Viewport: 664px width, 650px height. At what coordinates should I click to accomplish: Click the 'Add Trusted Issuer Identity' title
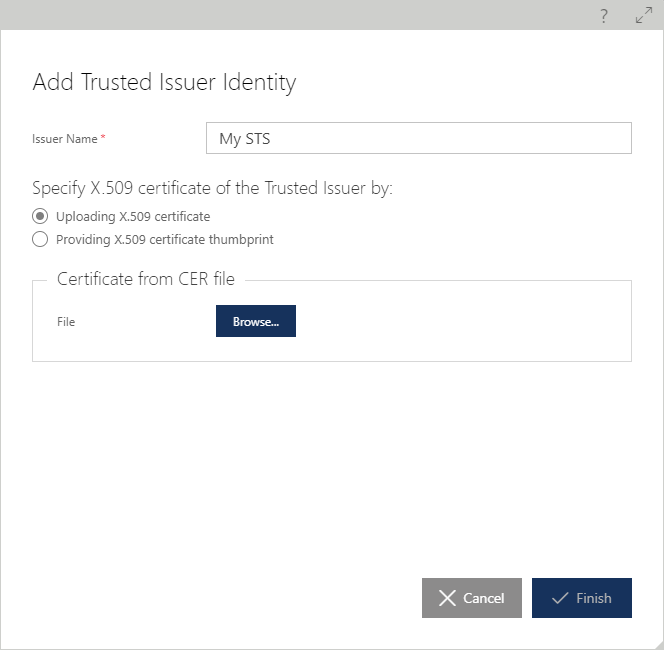pos(164,82)
